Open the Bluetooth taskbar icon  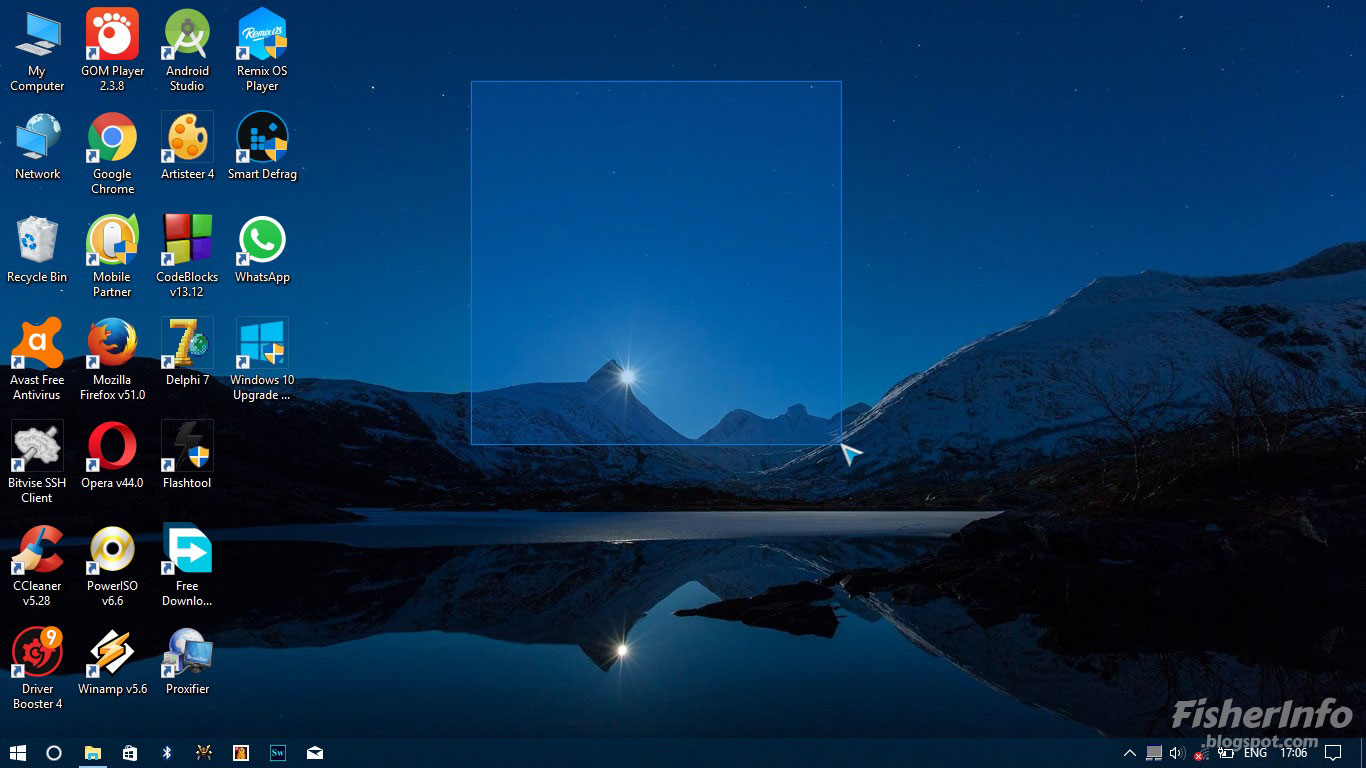coord(167,753)
